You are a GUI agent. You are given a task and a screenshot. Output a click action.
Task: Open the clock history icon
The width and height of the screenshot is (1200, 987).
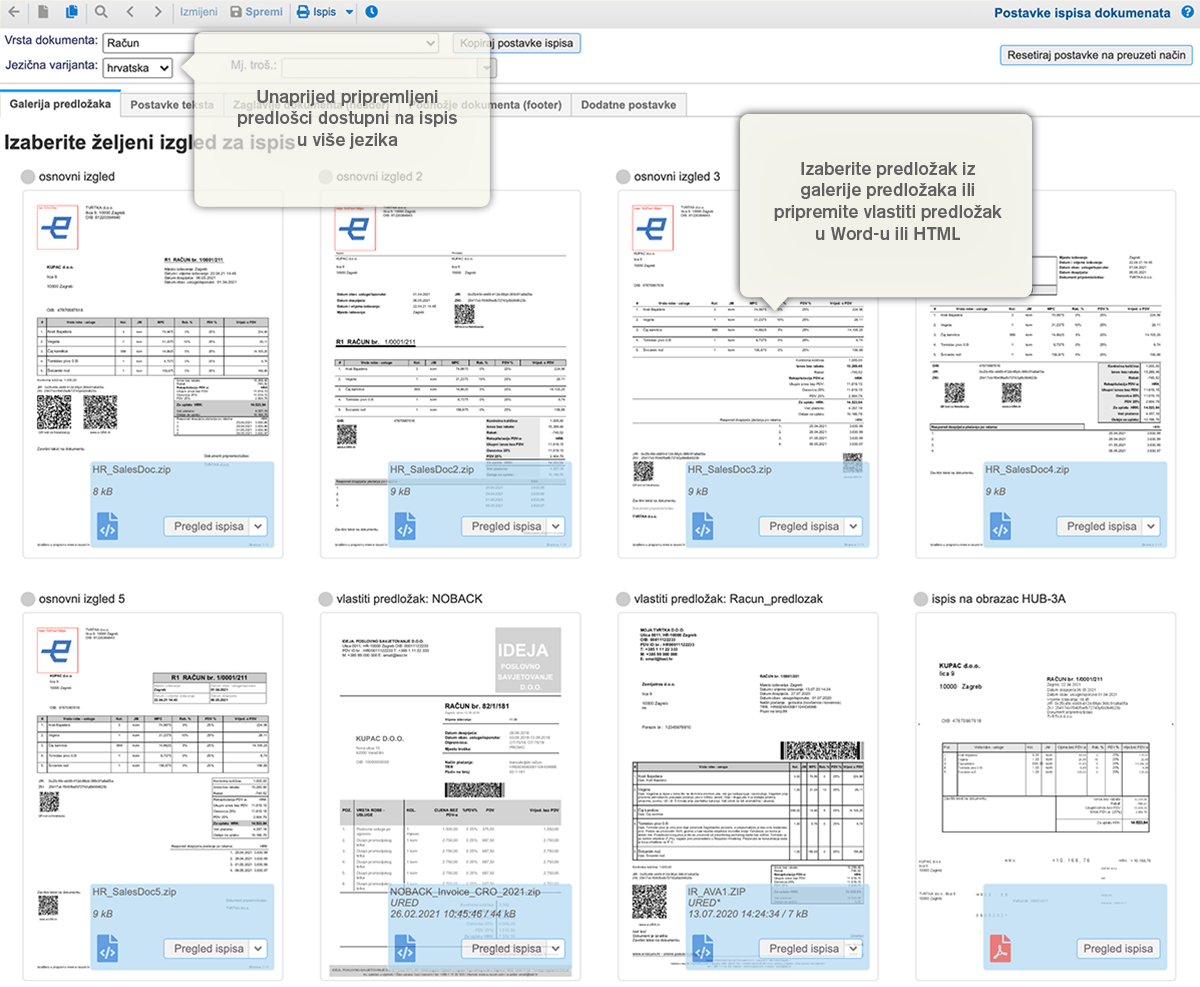(372, 13)
